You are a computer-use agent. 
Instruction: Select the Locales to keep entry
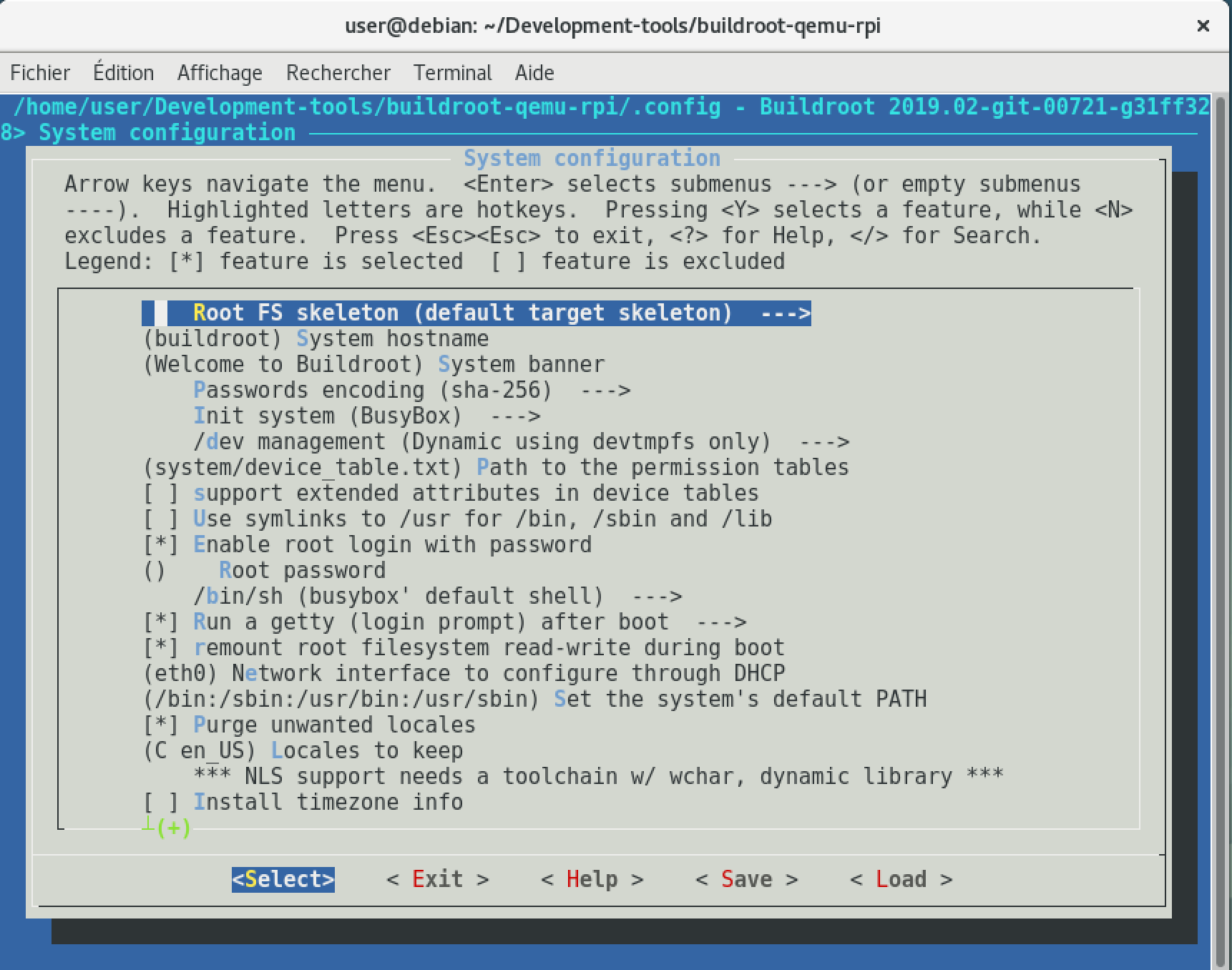[303, 751]
